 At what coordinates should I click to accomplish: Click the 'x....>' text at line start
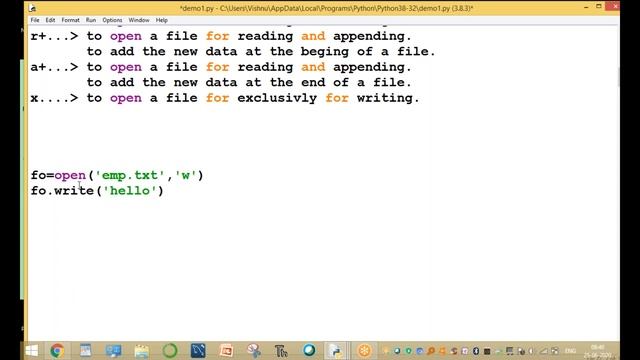coord(54,98)
